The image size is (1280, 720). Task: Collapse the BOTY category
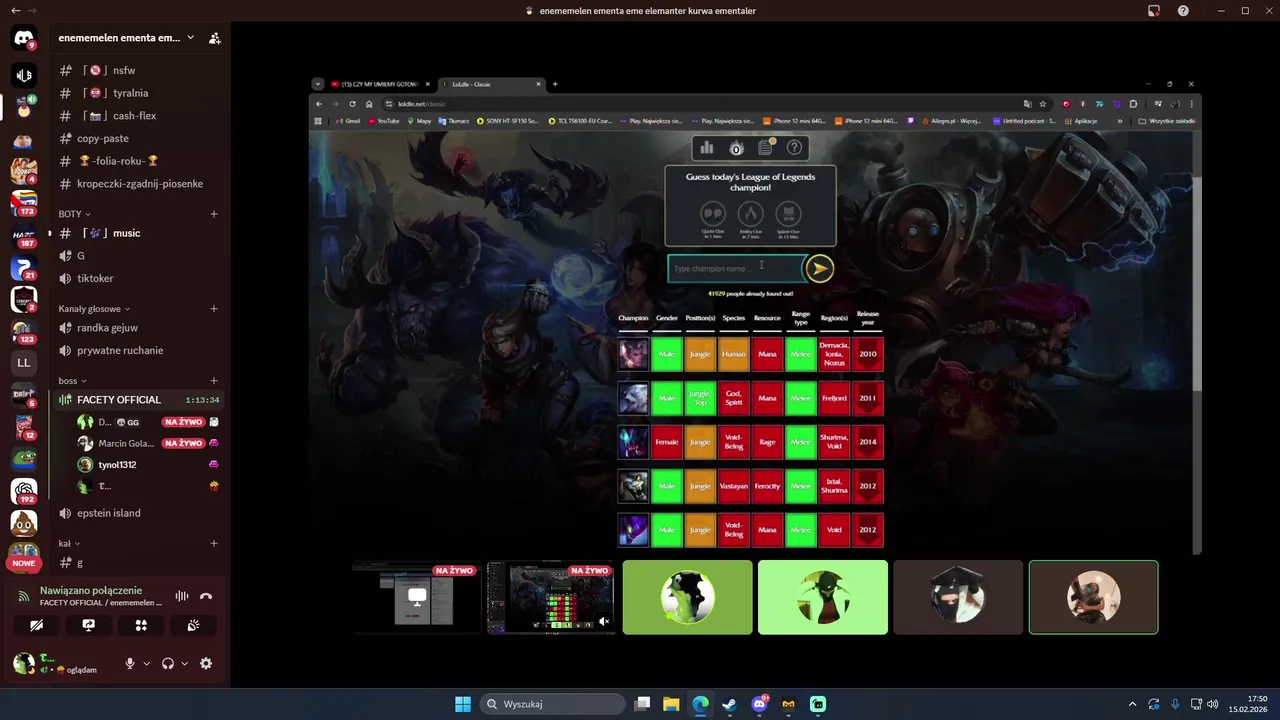coord(74,214)
